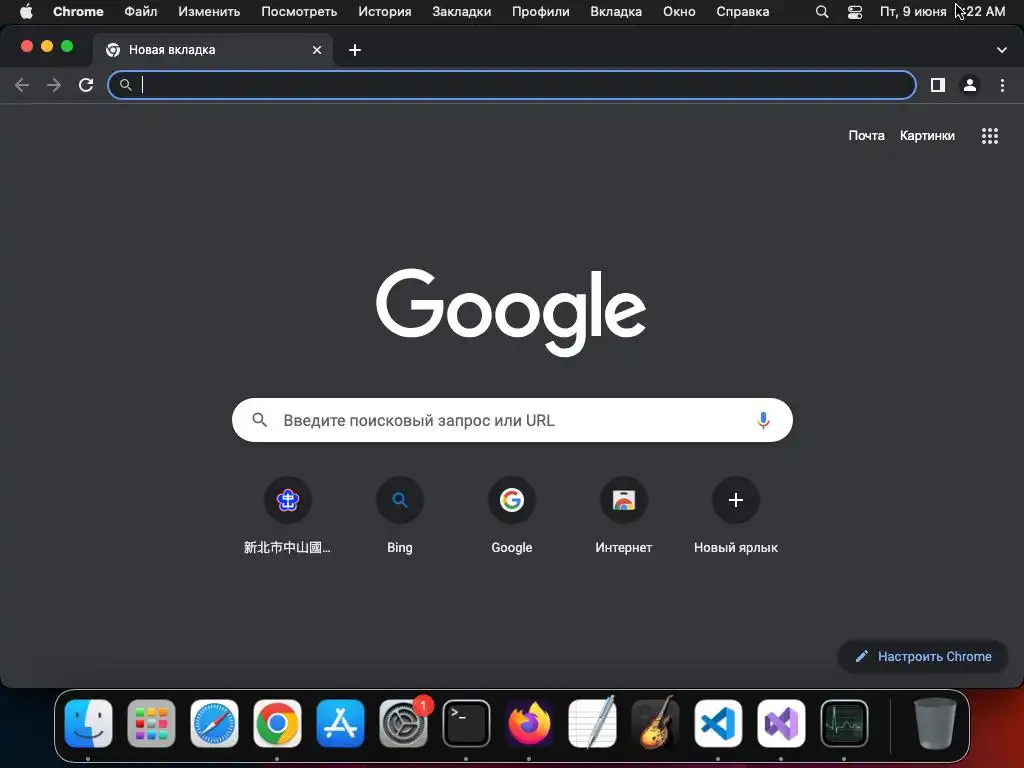
Task: Reload the page with the refresh icon
Action: point(86,85)
